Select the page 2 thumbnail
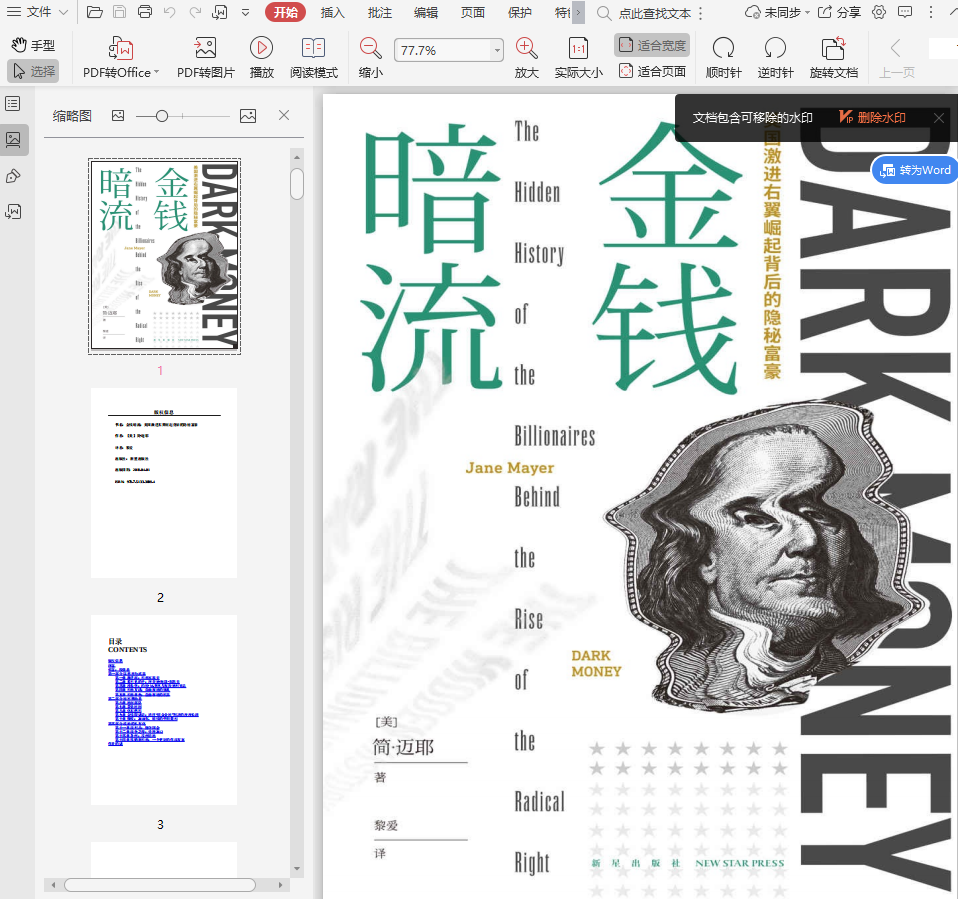 (x=164, y=482)
